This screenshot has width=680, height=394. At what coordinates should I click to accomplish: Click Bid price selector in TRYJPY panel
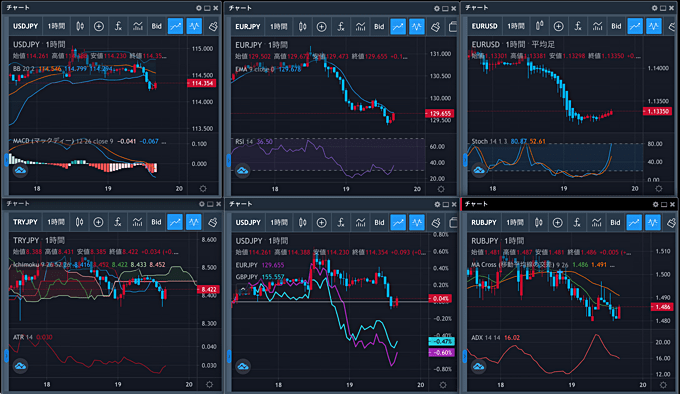point(156,222)
